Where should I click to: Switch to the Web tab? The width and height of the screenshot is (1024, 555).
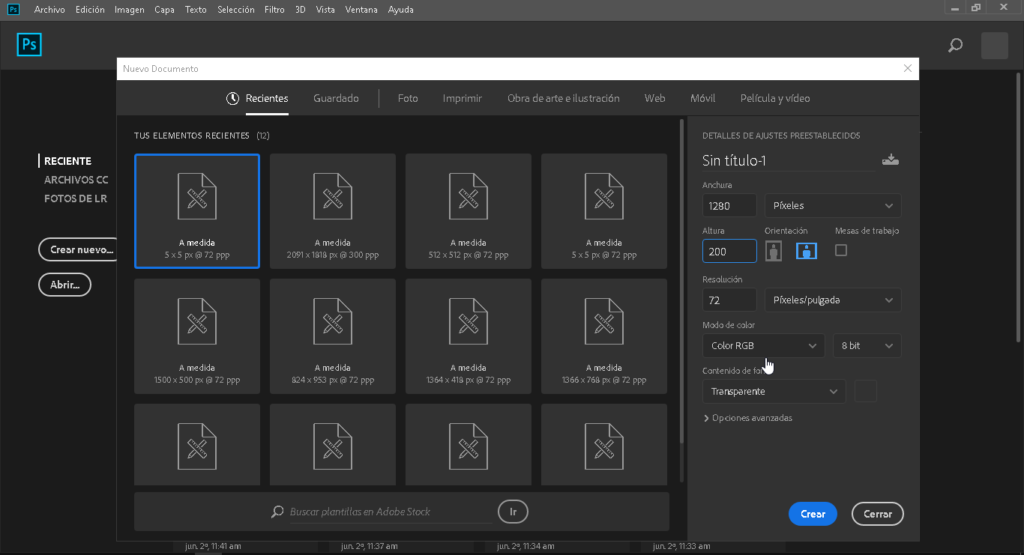[x=654, y=99]
